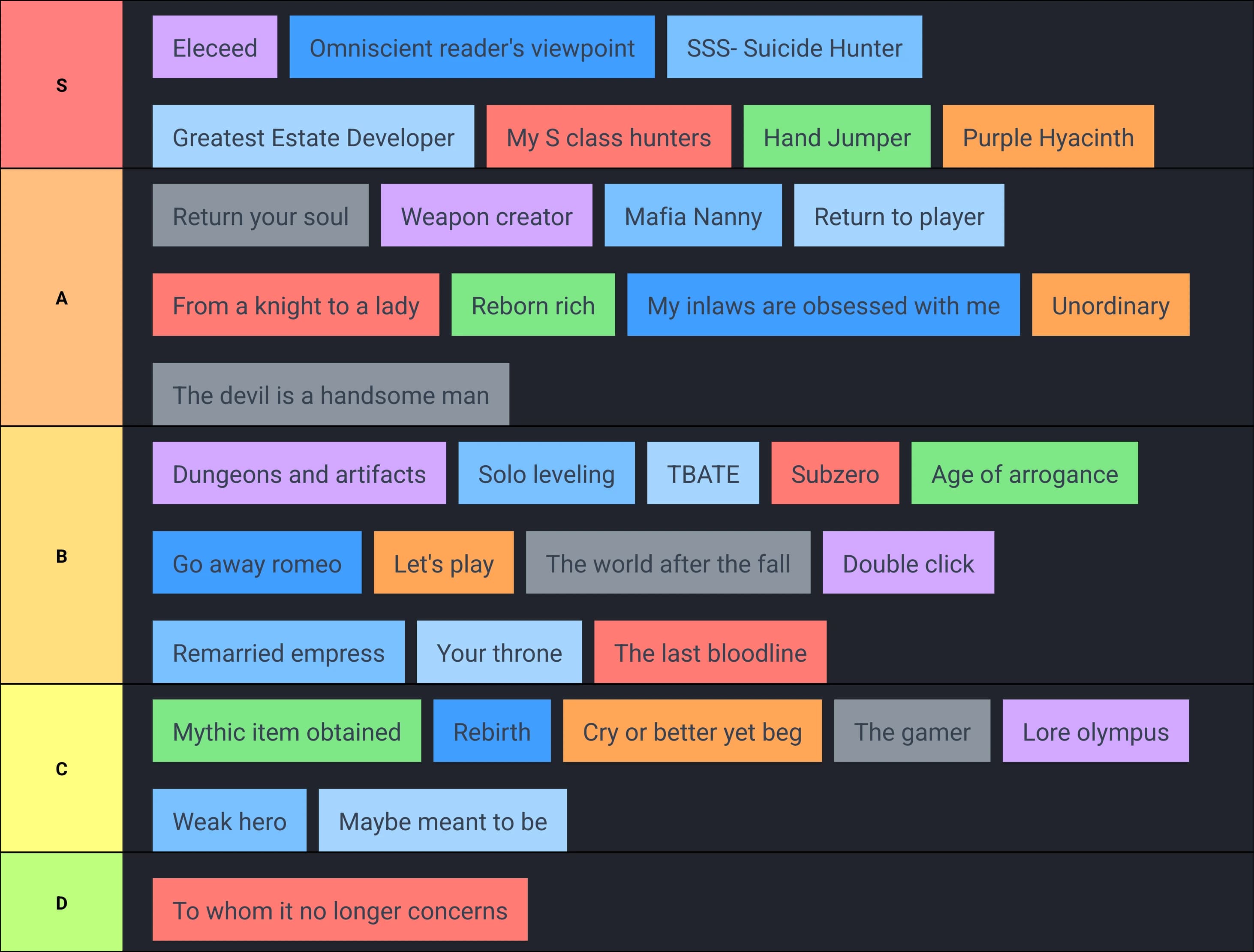Click The devil is a handsome man

point(331,395)
